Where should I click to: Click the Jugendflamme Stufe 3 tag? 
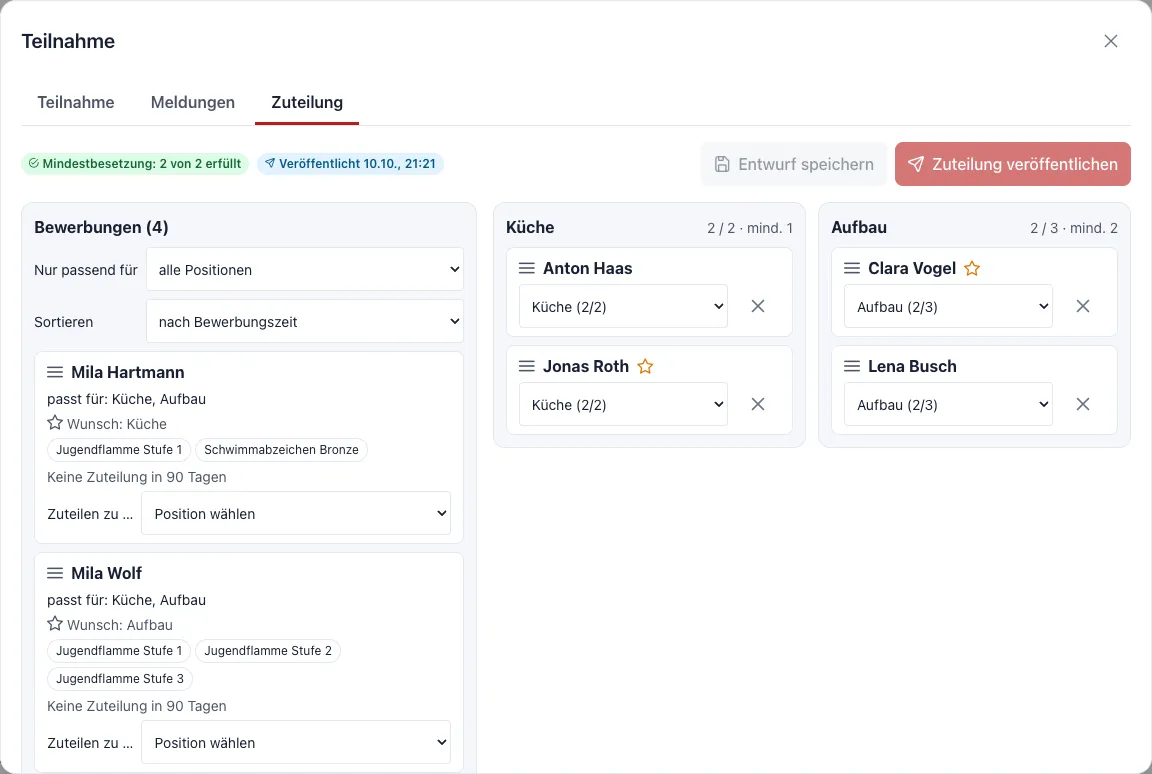tap(120, 679)
